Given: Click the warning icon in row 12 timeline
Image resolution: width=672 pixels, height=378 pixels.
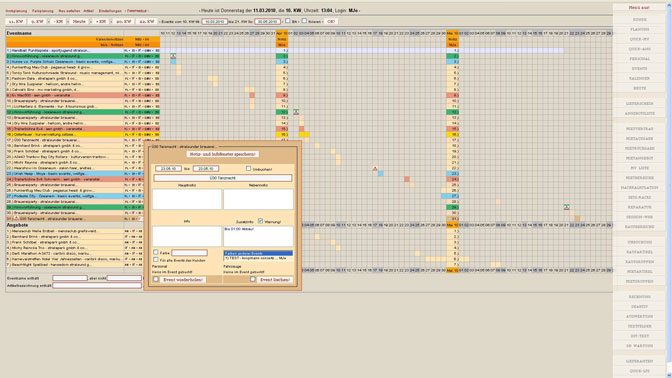Looking at the screenshot, I should 296,112.
